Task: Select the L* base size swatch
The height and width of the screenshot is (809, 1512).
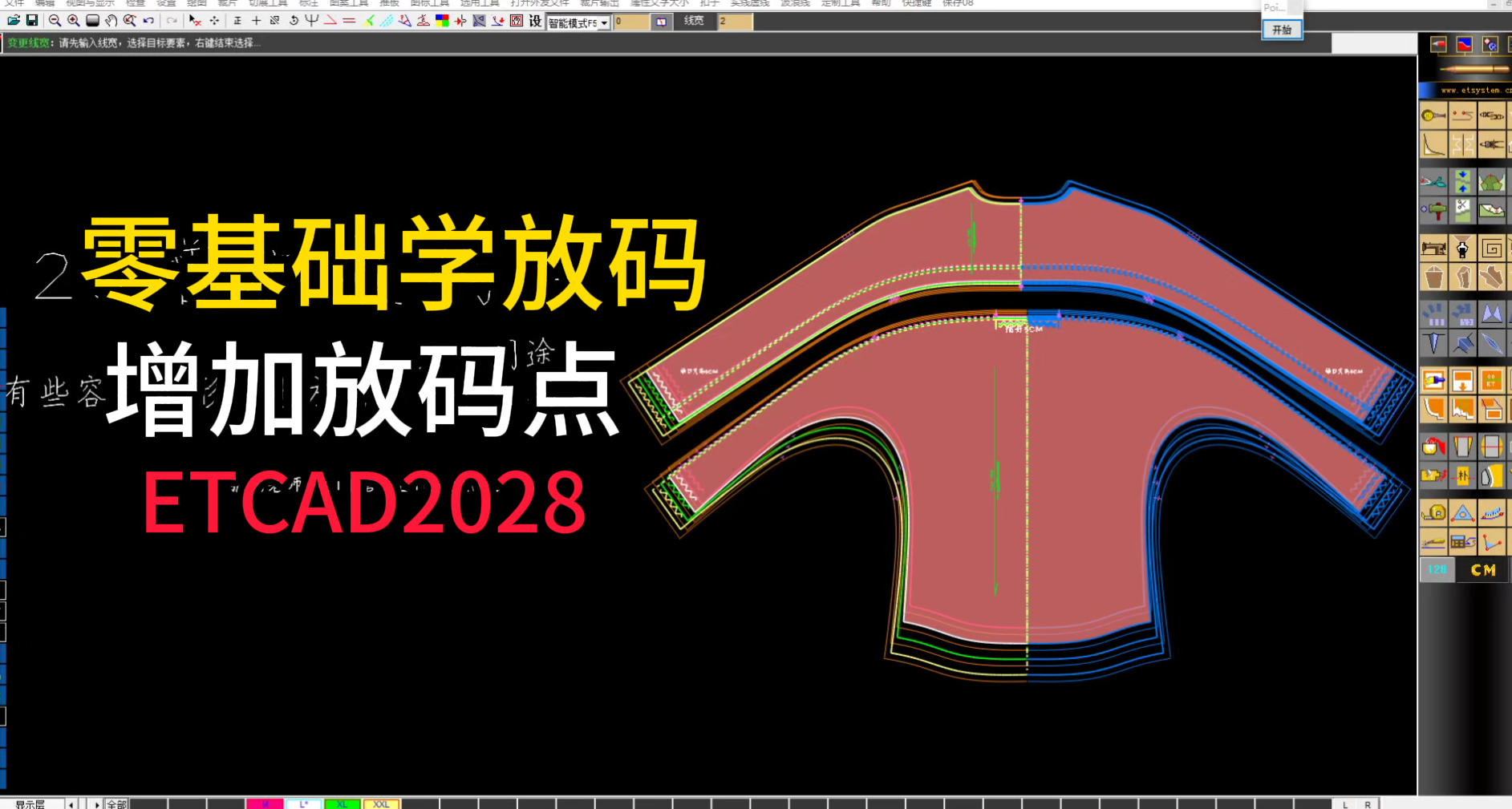Action: [x=303, y=803]
